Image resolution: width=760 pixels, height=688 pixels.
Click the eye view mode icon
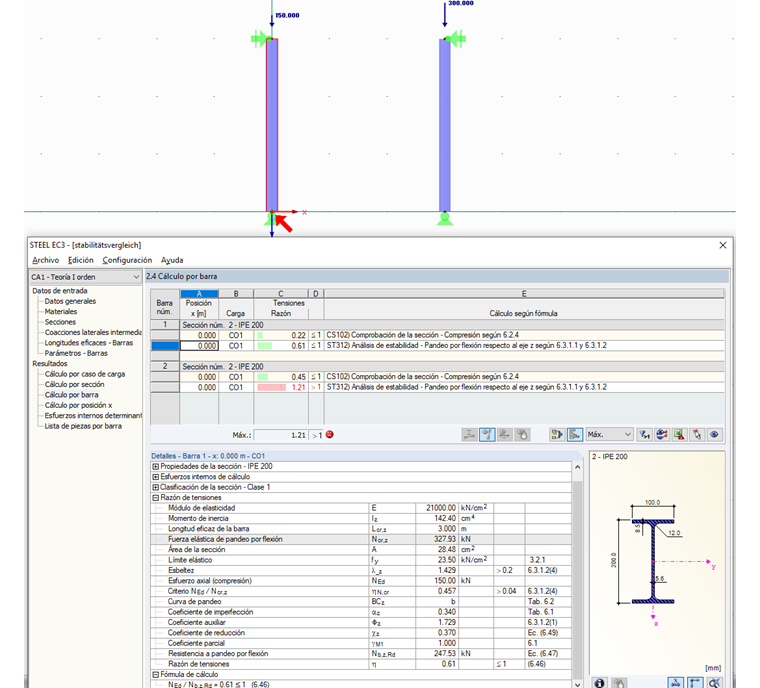714,434
